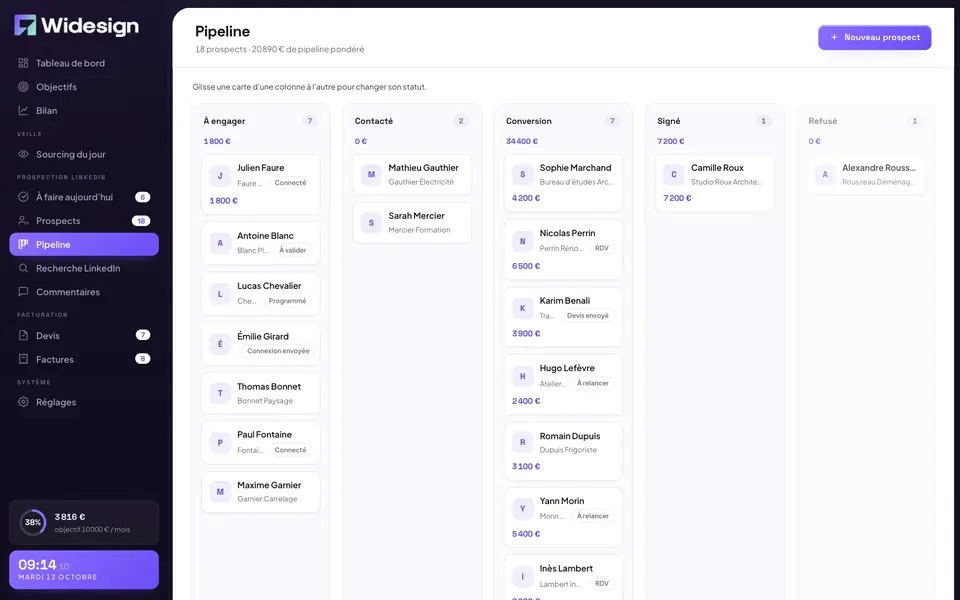Open the Sophie Marchand prospect card

point(563,182)
